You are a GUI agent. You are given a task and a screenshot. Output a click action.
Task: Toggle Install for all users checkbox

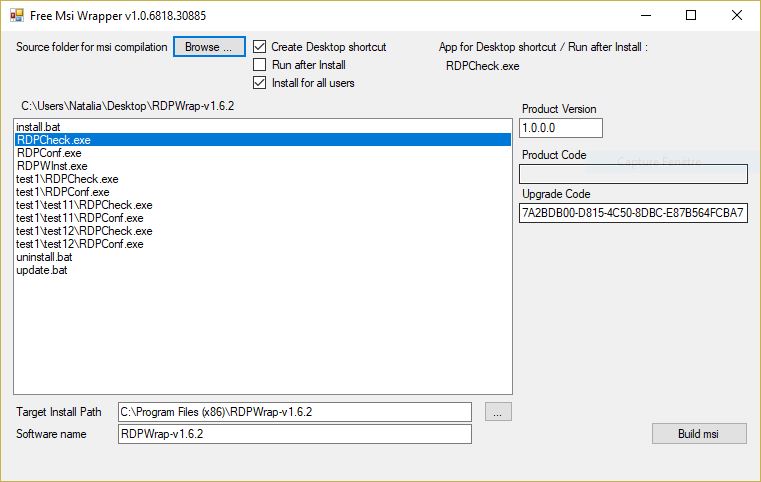pos(260,83)
